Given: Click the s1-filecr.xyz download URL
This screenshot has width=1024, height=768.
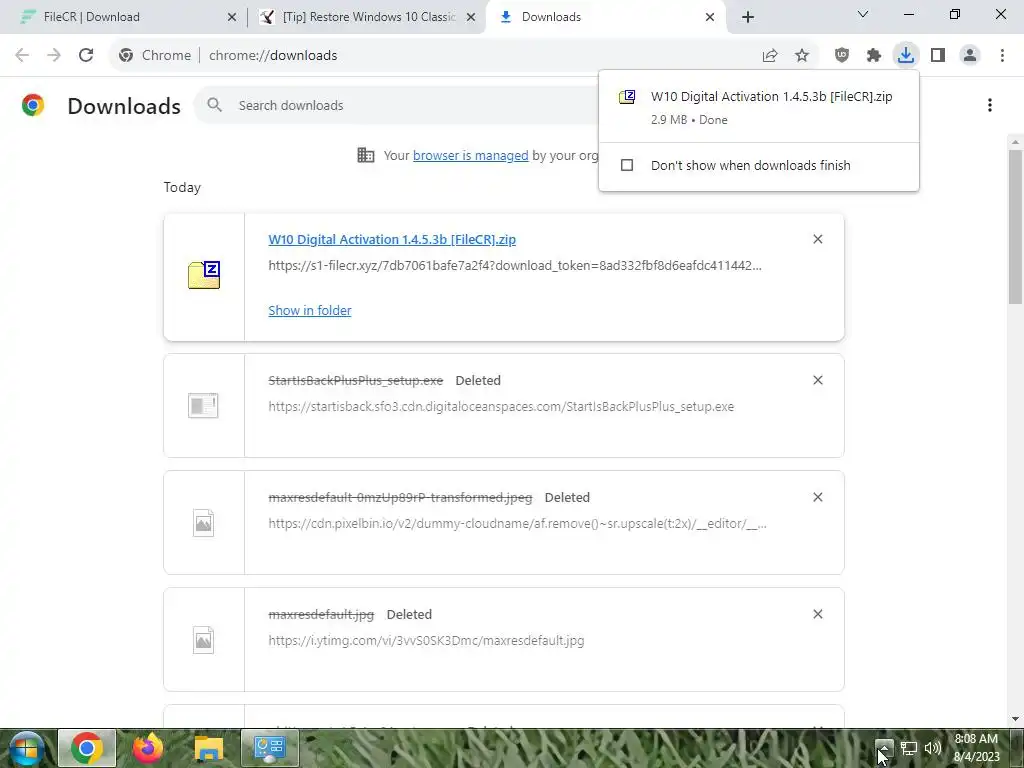Looking at the screenshot, I should pyautogui.click(x=515, y=265).
